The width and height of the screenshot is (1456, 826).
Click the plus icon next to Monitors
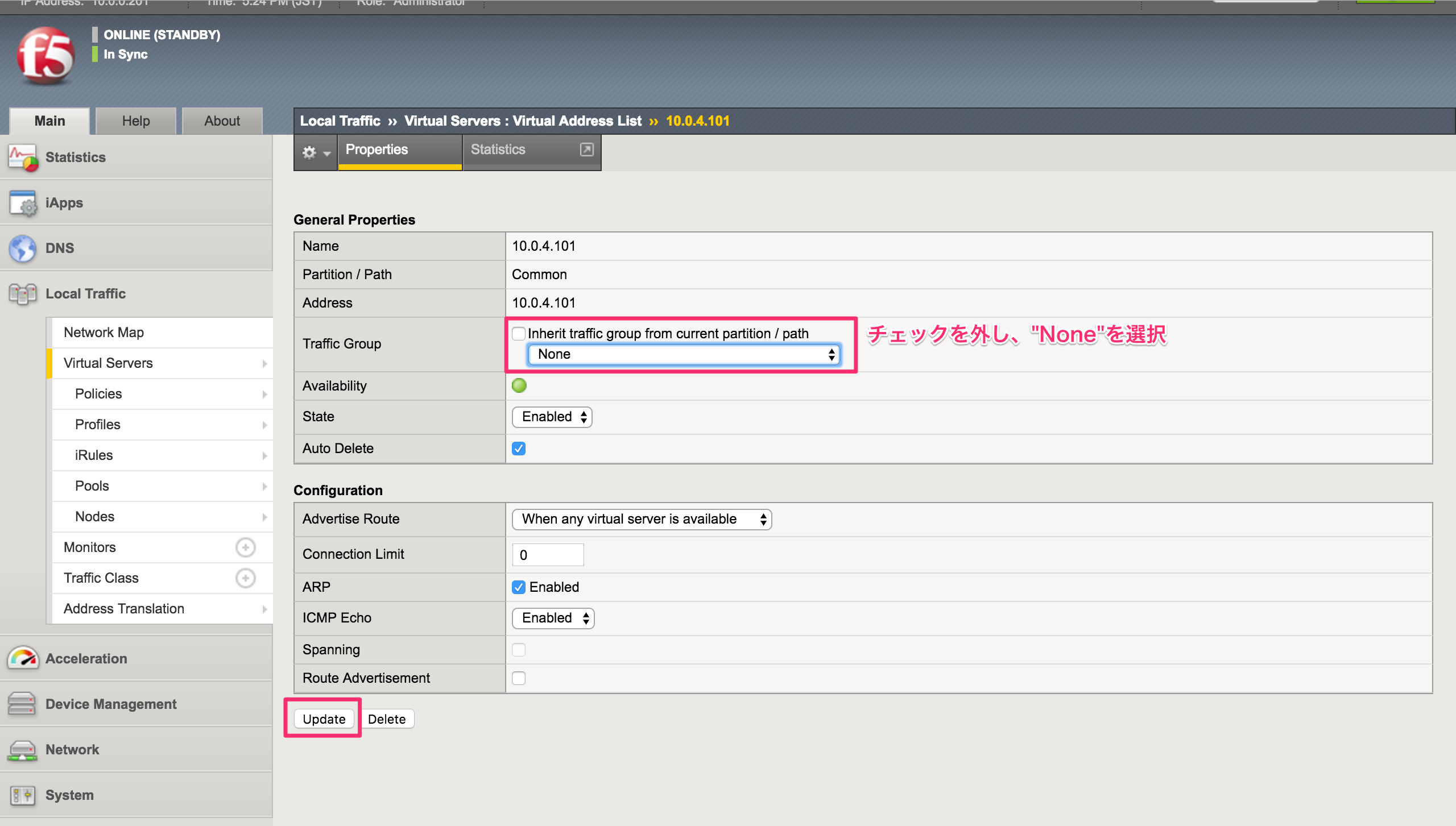click(245, 547)
